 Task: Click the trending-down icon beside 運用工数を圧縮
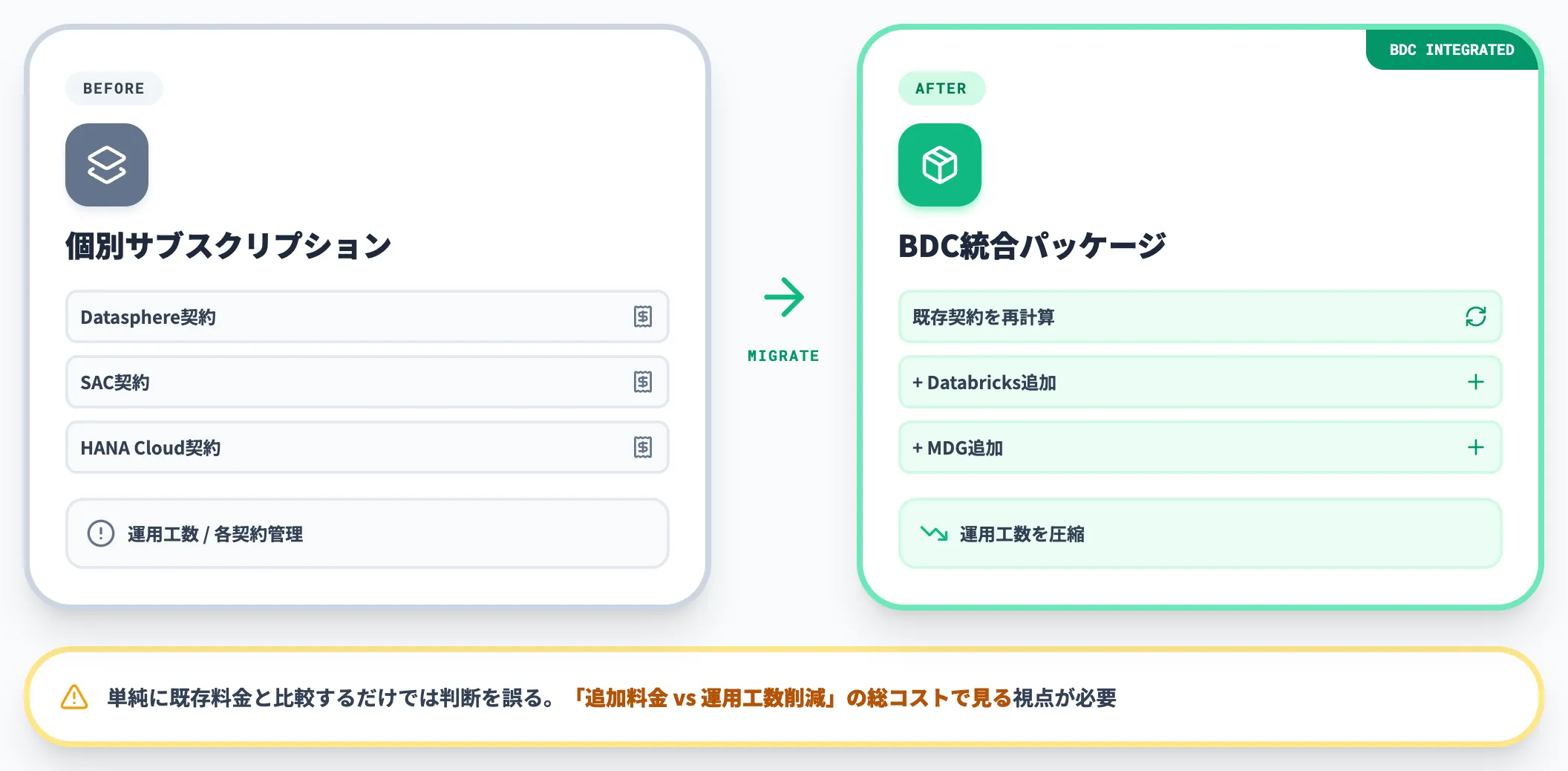[x=934, y=533]
